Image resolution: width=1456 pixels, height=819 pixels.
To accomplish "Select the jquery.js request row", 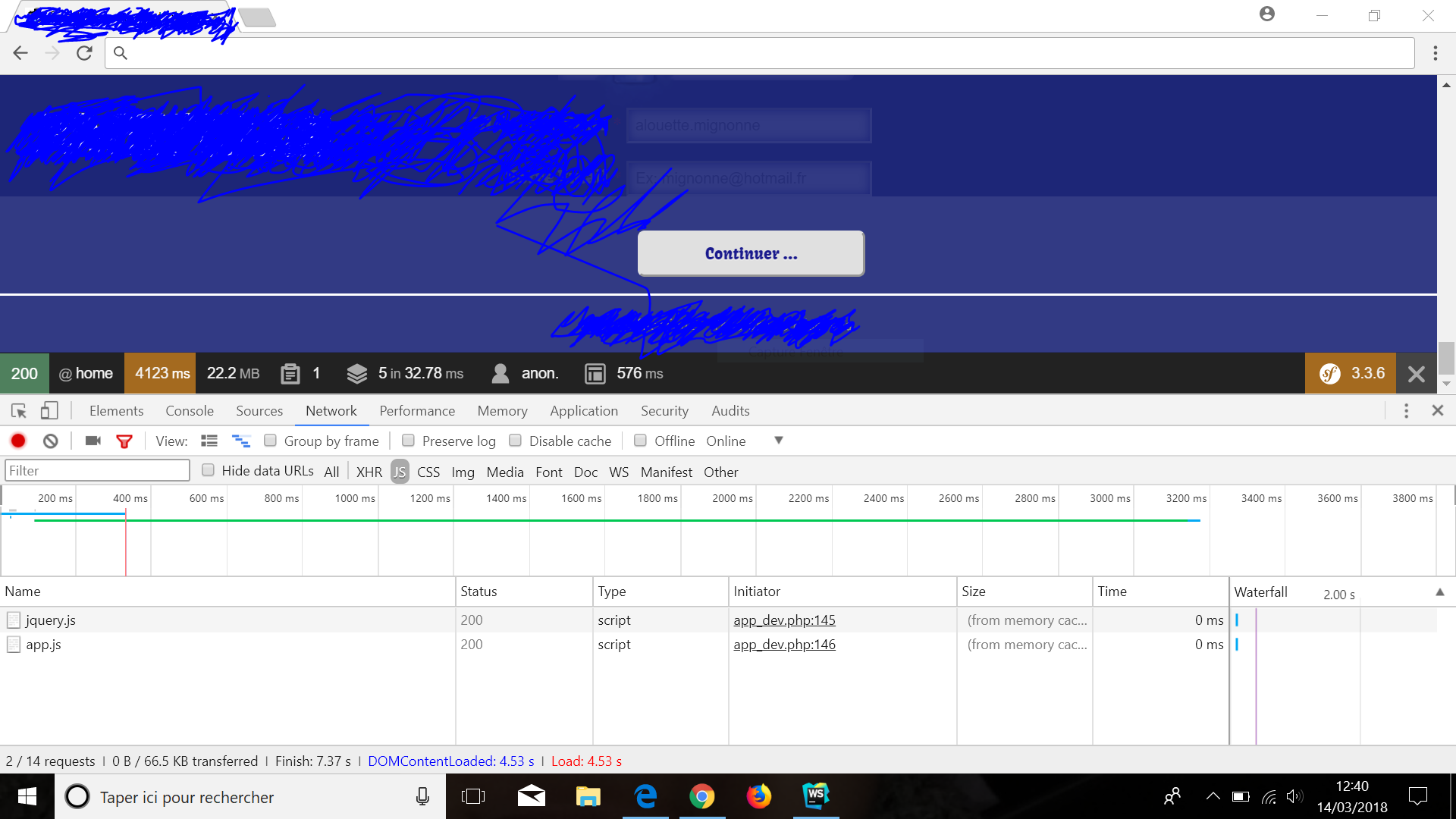I will tap(718, 620).
